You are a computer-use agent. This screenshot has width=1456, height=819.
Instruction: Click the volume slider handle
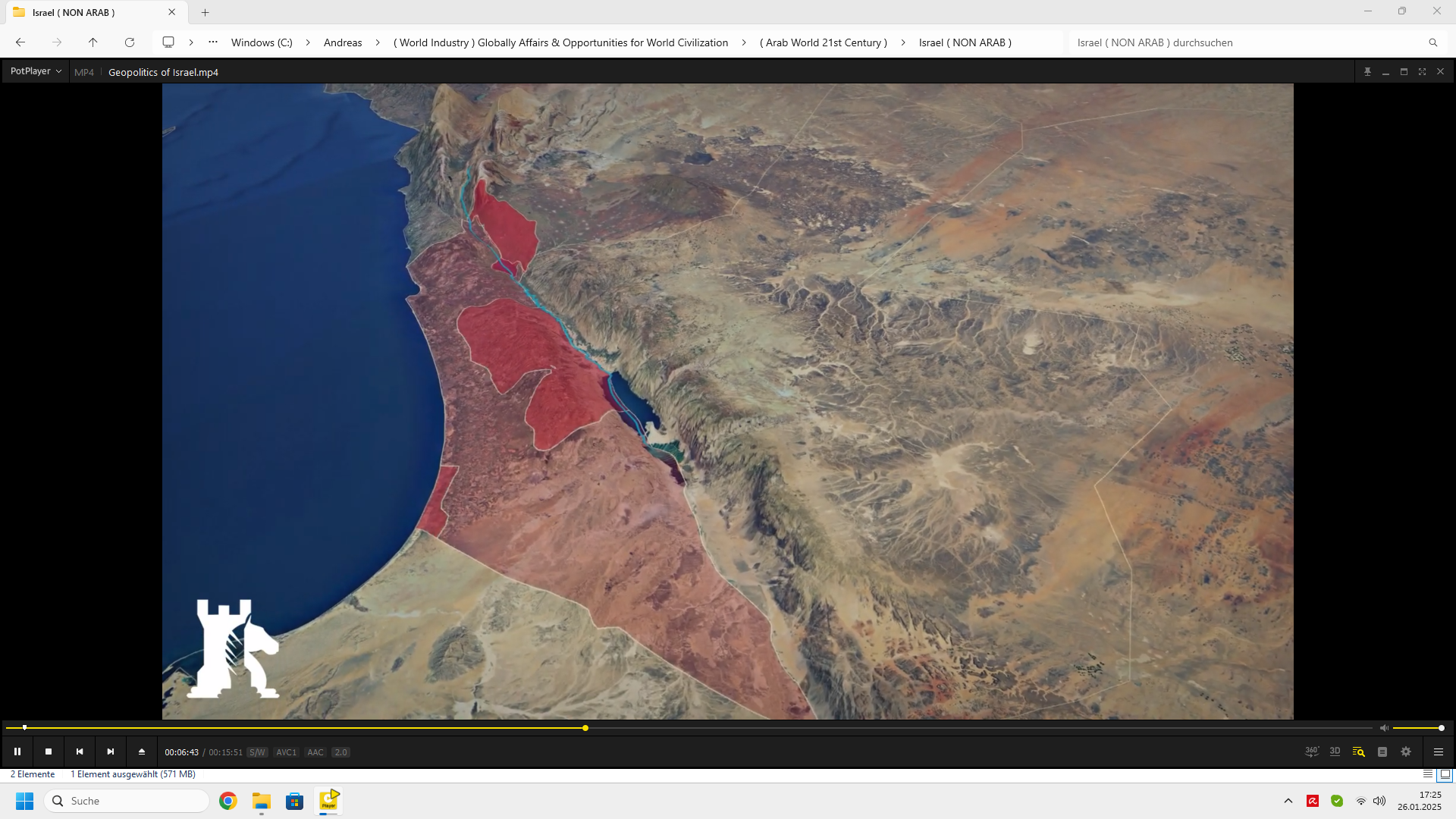(x=1442, y=728)
